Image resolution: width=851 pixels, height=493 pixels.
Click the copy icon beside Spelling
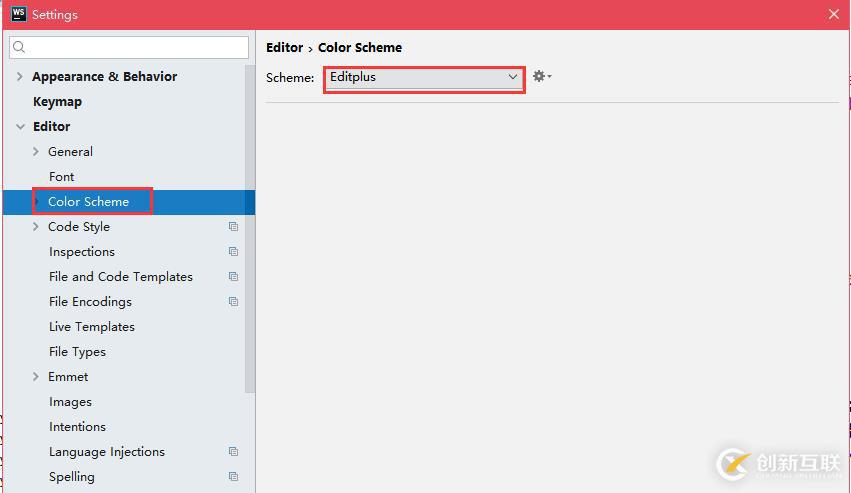[x=233, y=476]
